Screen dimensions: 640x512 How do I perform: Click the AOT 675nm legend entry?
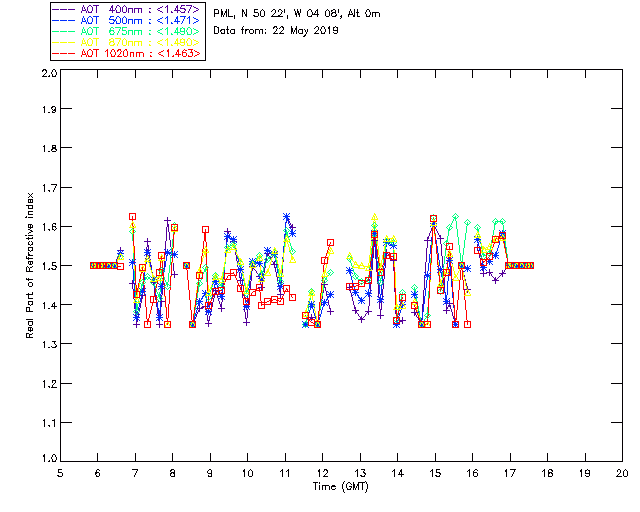coord(127,31)
